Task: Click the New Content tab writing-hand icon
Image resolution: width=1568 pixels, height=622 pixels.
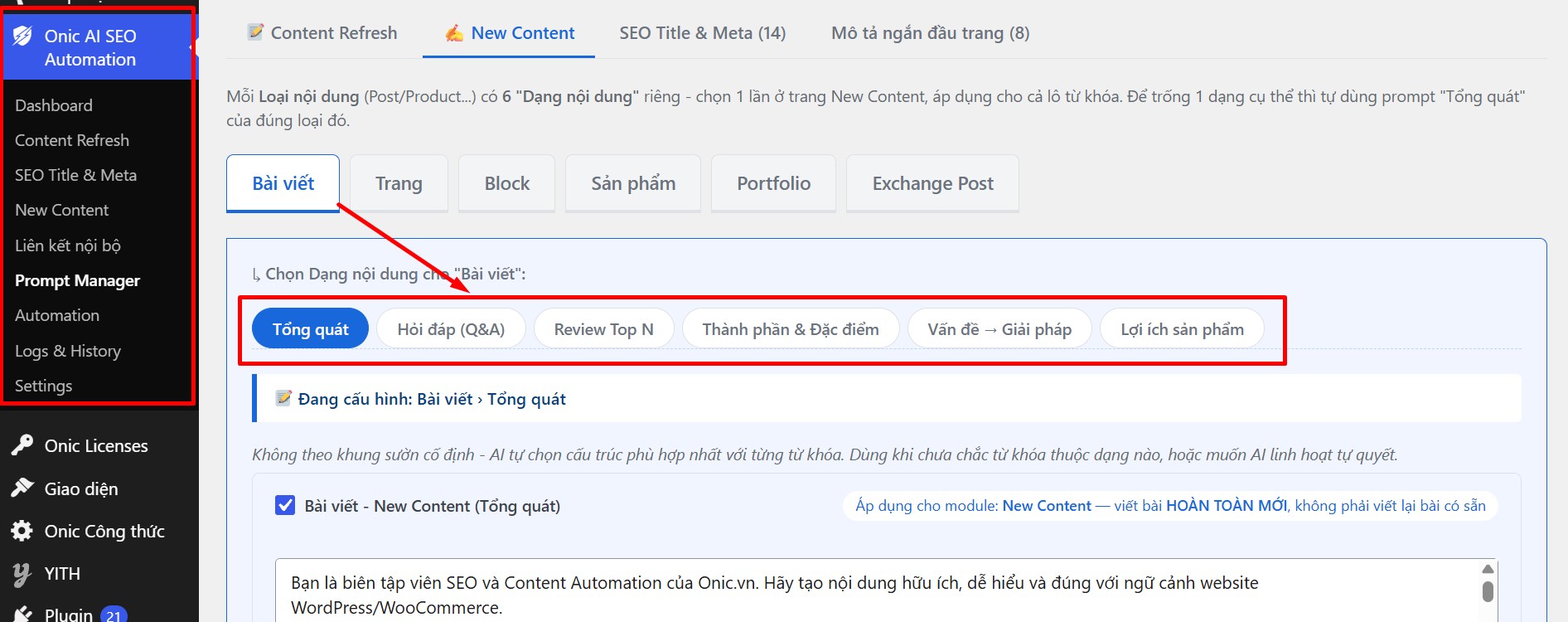Action: (x=454, y=33)
